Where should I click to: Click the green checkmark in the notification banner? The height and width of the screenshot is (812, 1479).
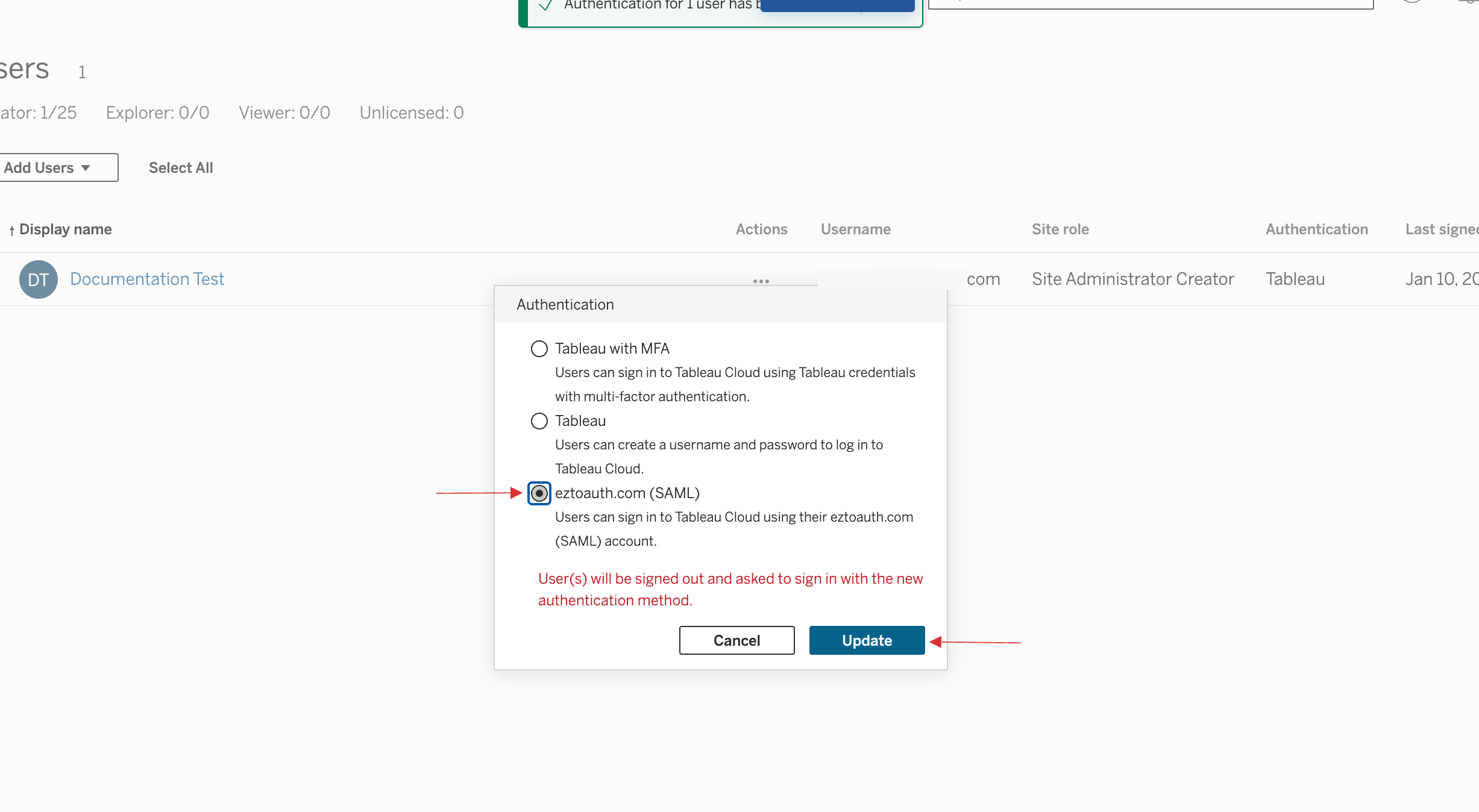(545, 5)
